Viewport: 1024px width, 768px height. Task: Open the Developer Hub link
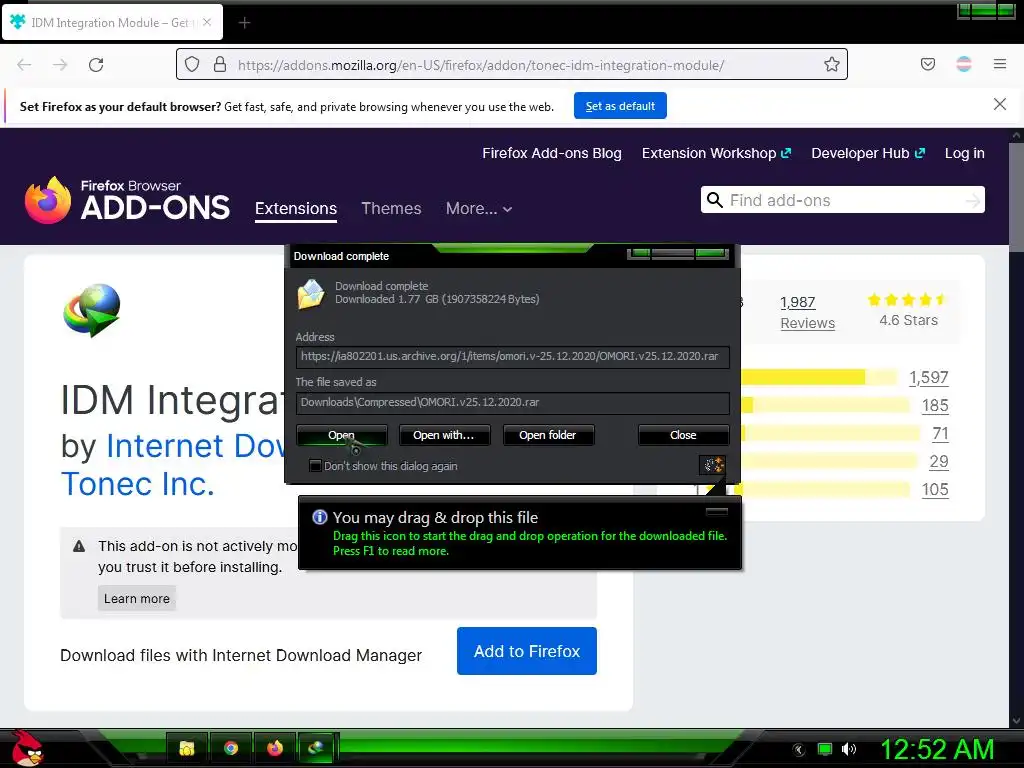pyautogui.click(x=868, y=153)
